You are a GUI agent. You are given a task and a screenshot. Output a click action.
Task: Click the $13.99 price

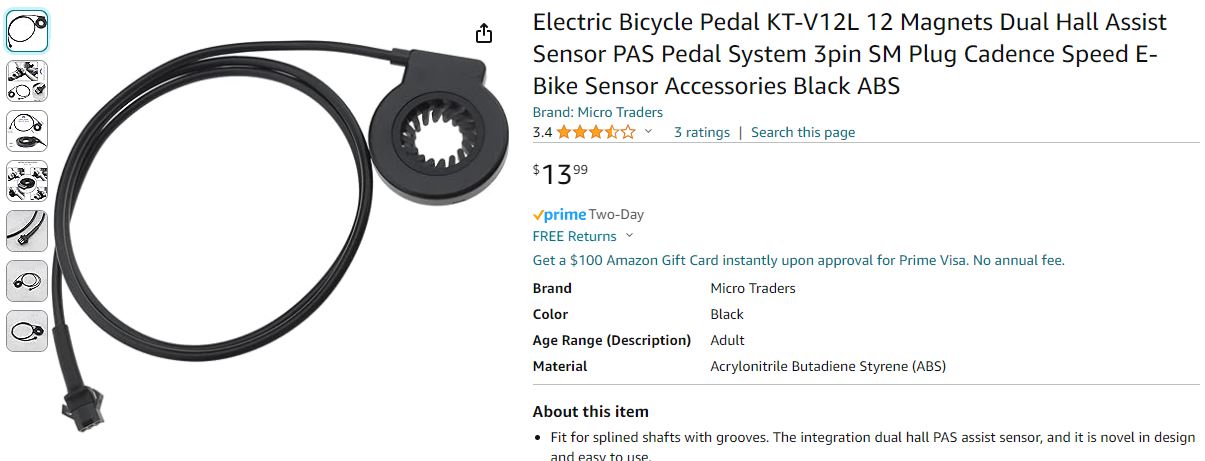coord(560,174)
